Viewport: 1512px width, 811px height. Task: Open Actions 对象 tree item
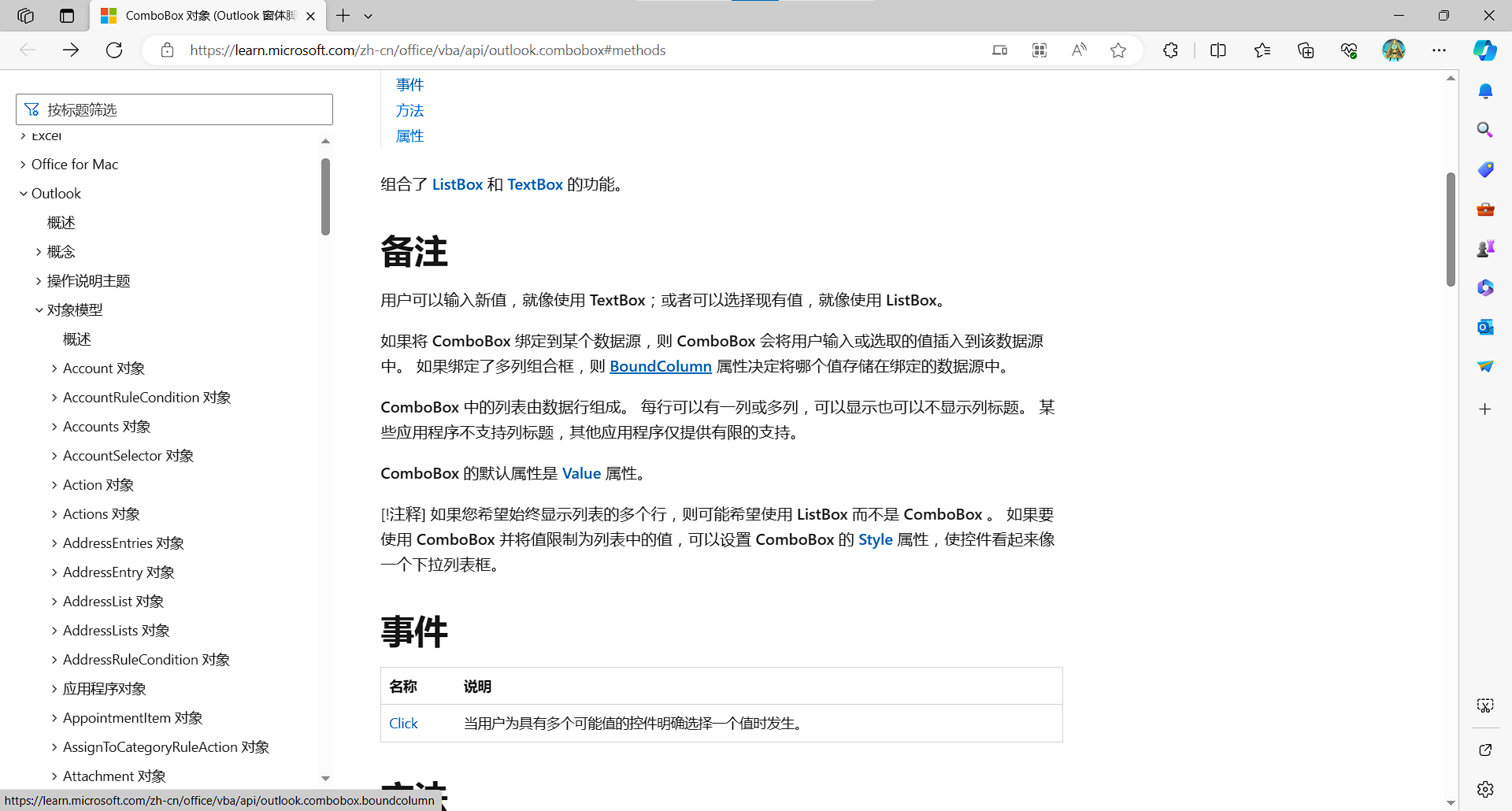click(102, 514)
